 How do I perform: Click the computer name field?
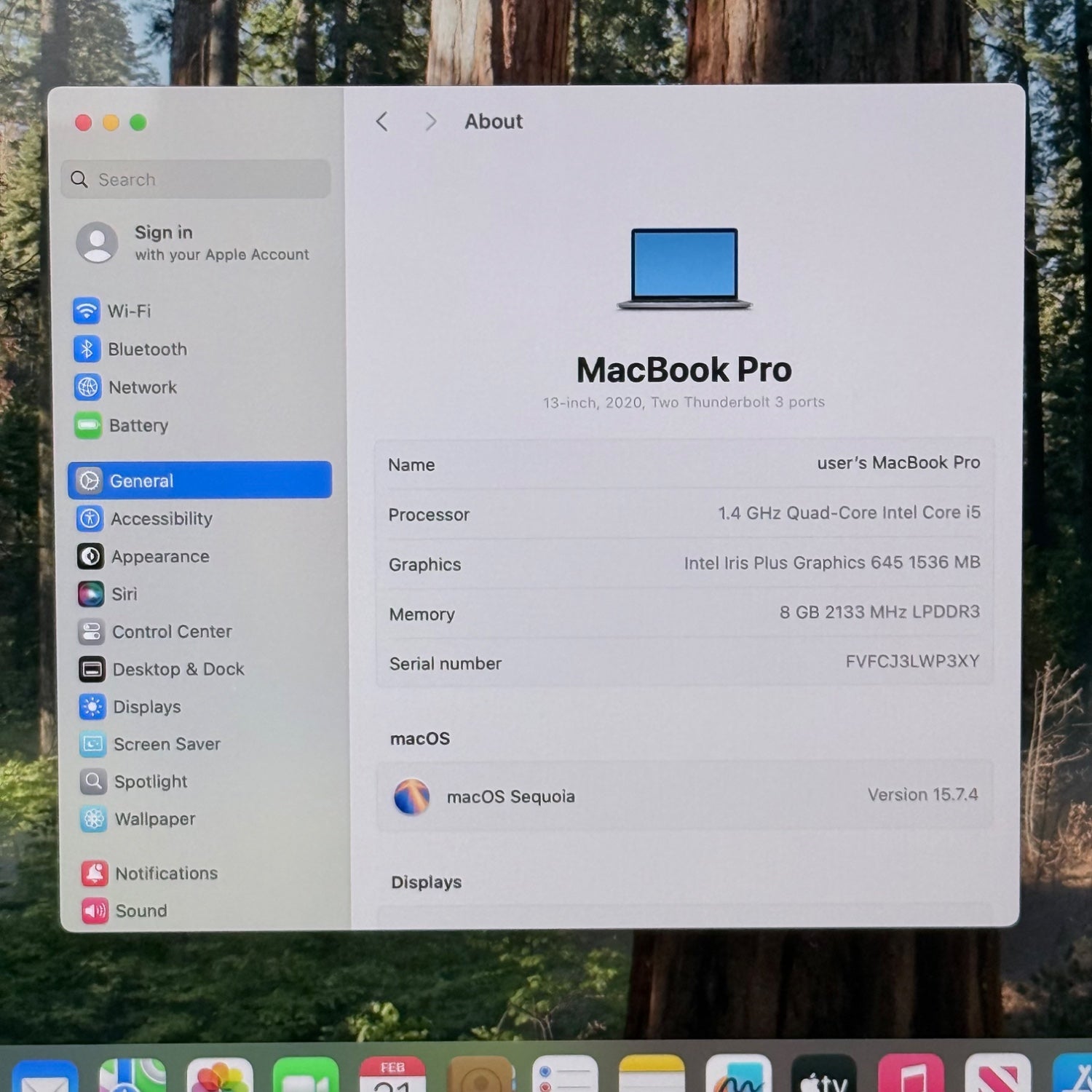(x=898, y=463)
